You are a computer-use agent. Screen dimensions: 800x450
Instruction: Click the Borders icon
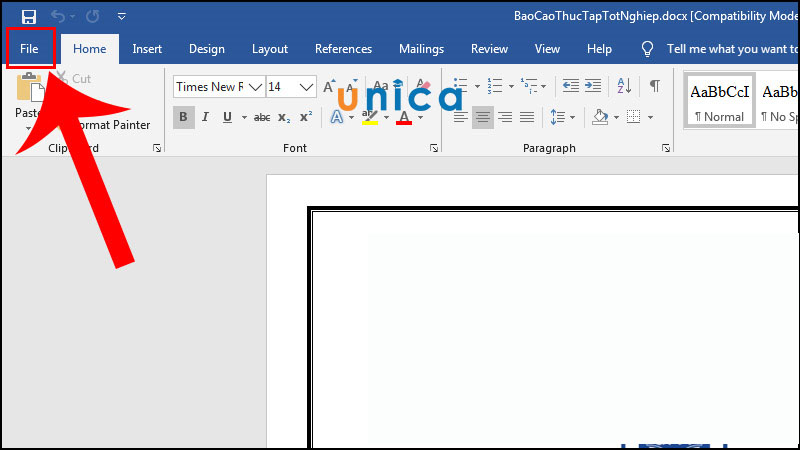(634, 117)
